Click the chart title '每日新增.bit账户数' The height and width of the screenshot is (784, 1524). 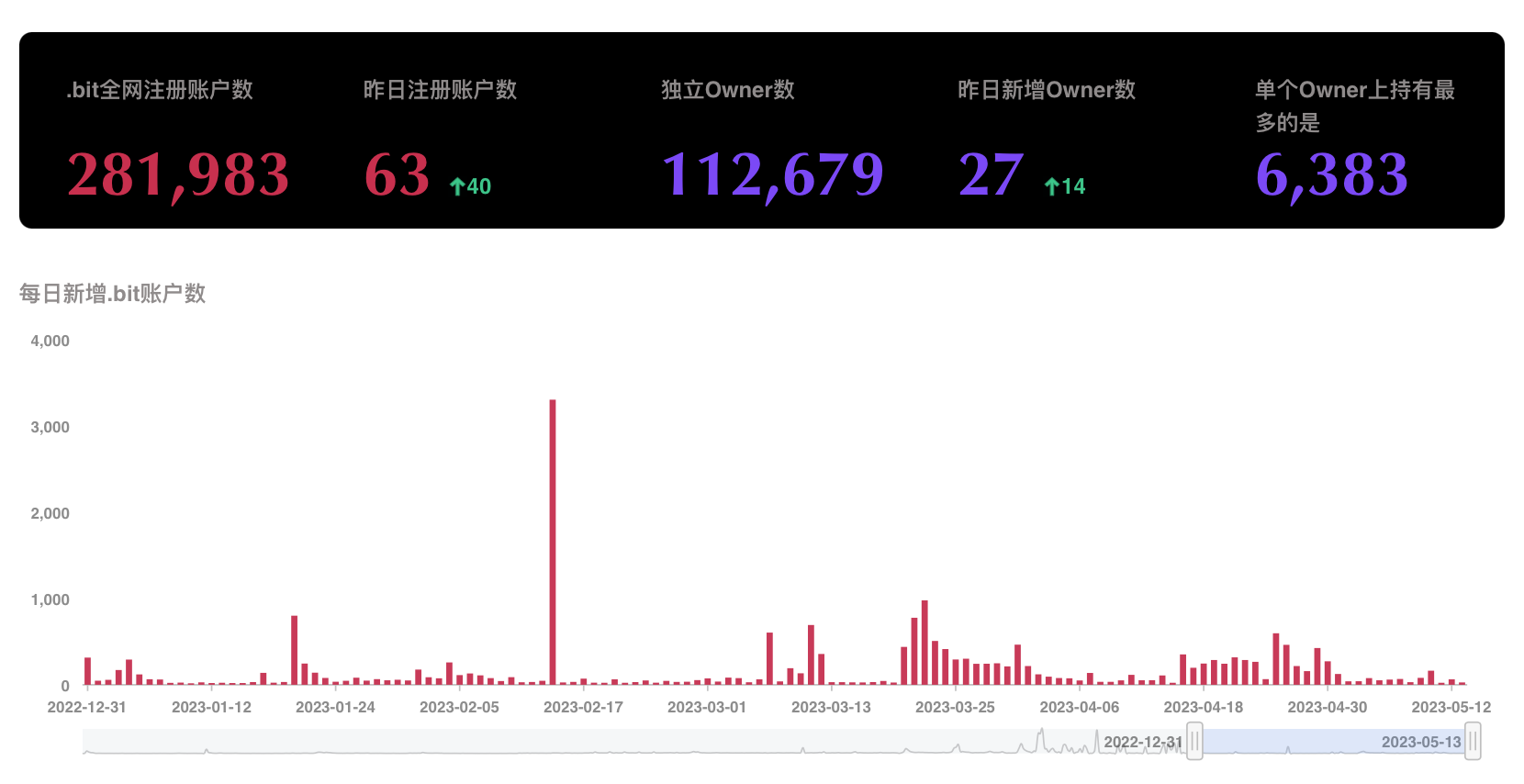click(112, 294)
